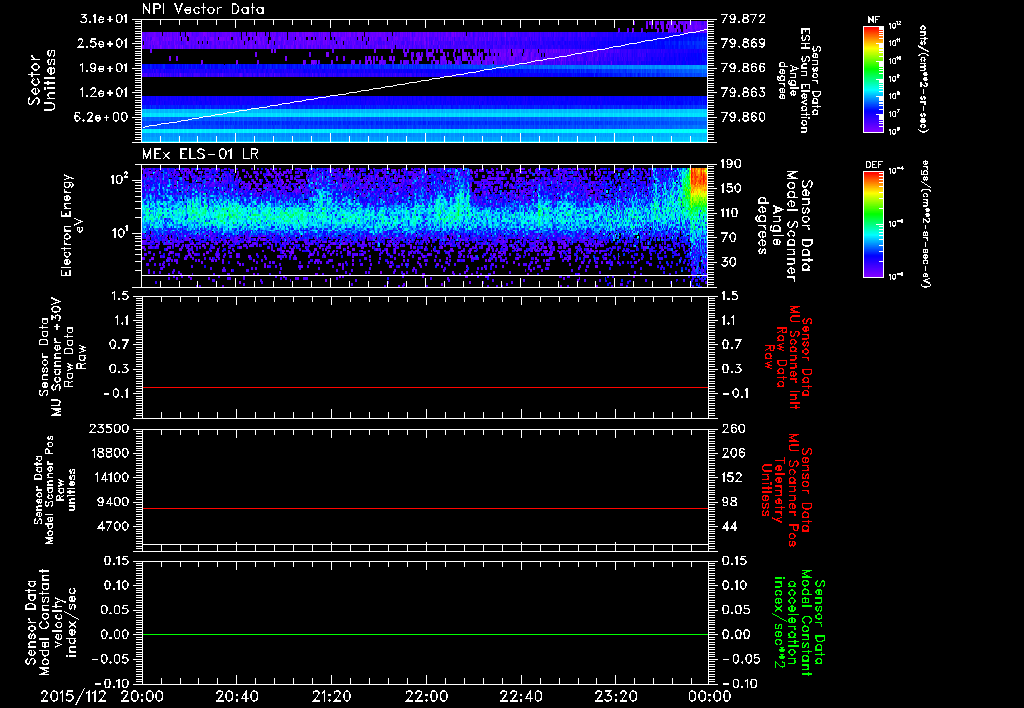Click the 79.872 sun elevation tick value
This screenshot has height=708, width=1024.
click(x=741, y=20)
